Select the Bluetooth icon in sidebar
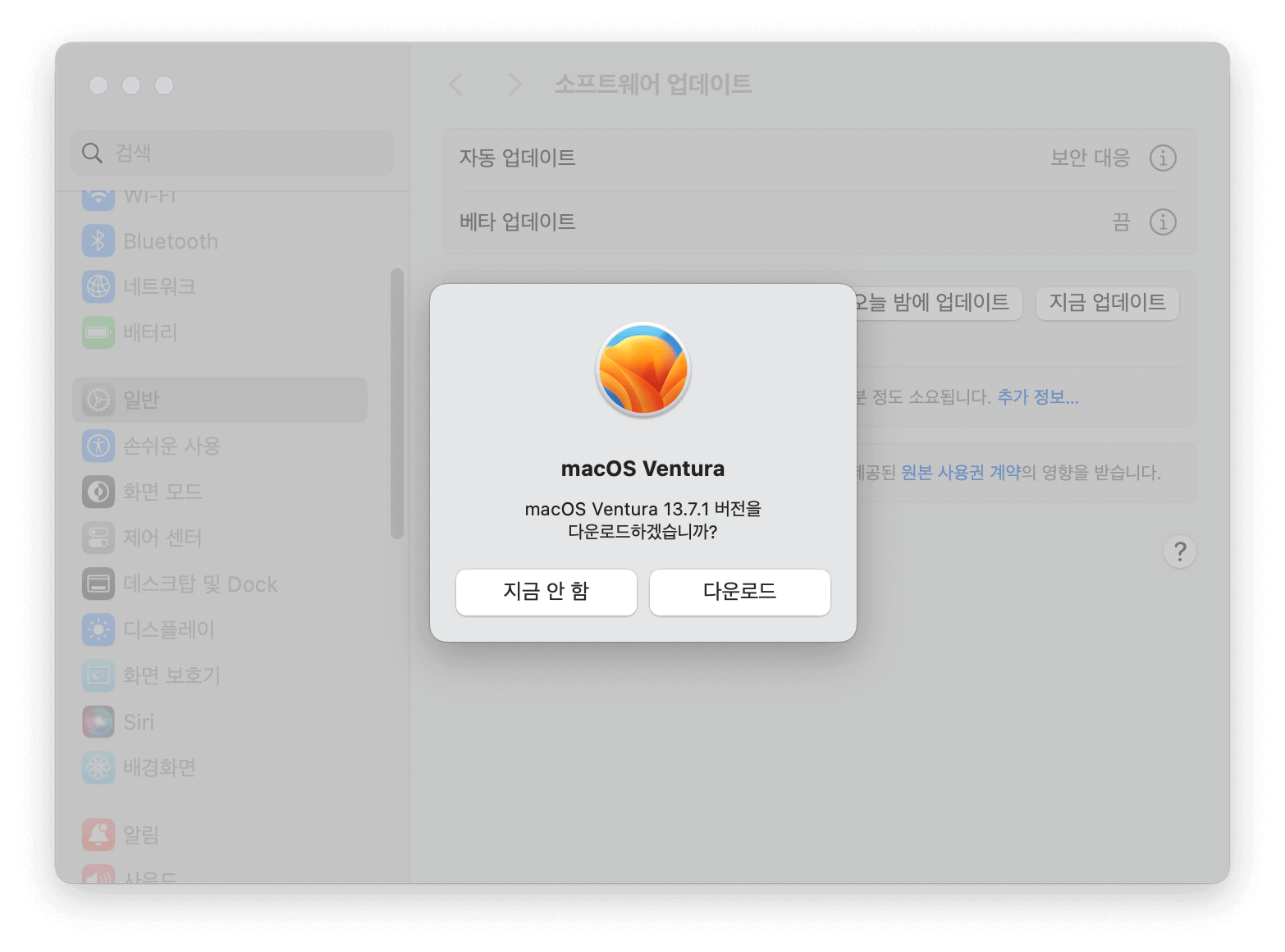Screen dimensions: 1285x952 (x=98, y=240)
